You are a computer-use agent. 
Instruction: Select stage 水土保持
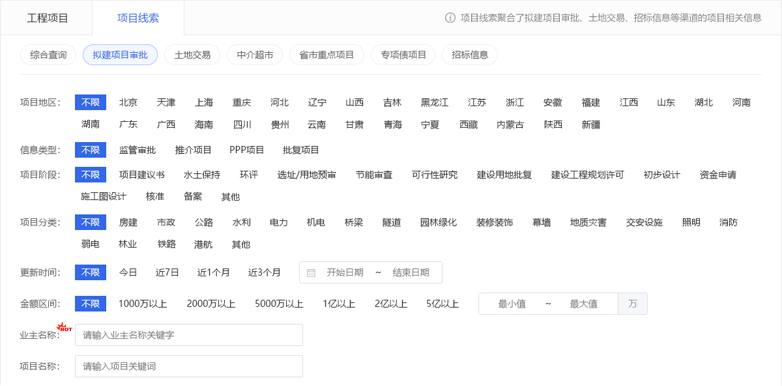coord(201,175)
